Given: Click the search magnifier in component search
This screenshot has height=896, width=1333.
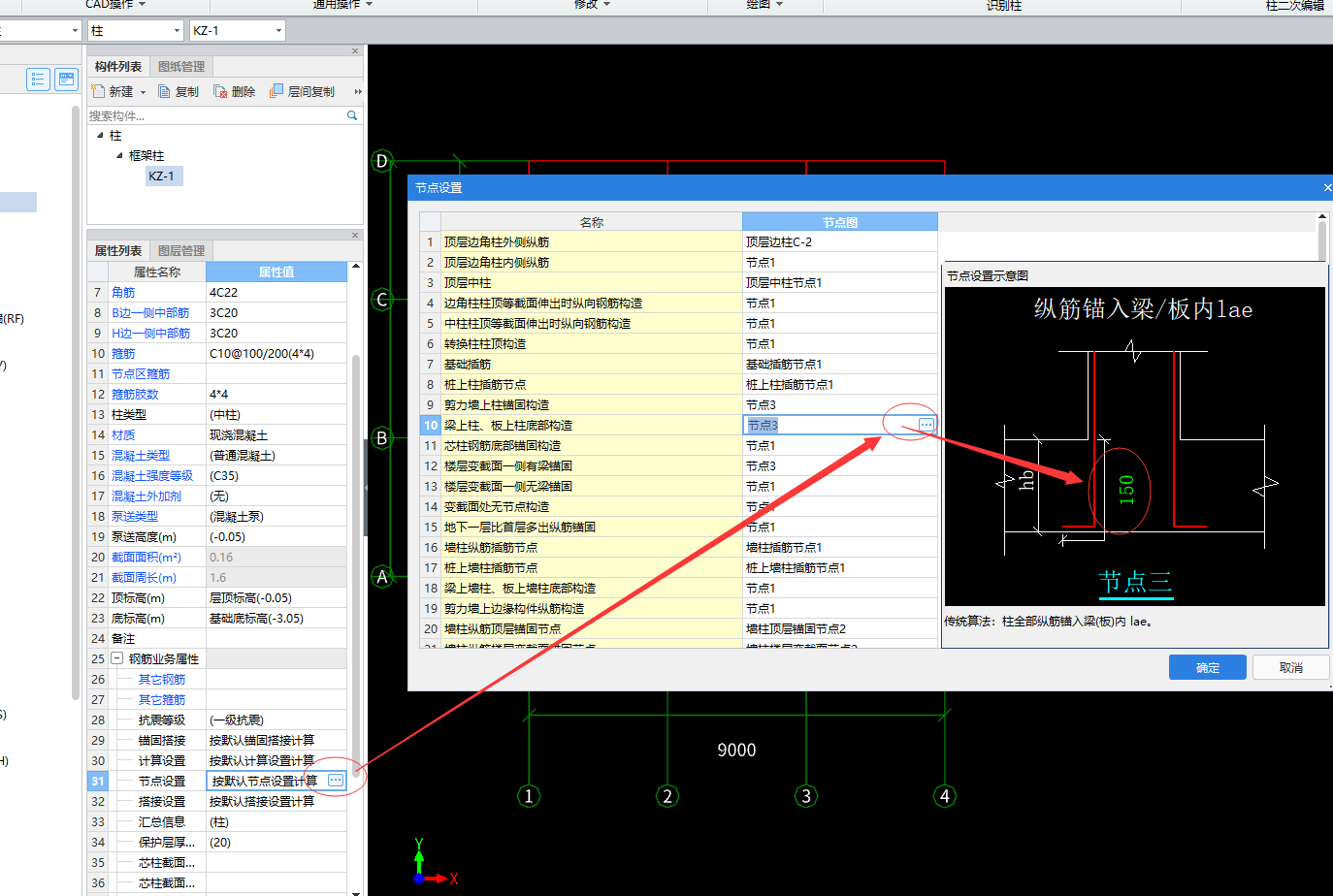Looking at the screenshot, I should 352,115.
